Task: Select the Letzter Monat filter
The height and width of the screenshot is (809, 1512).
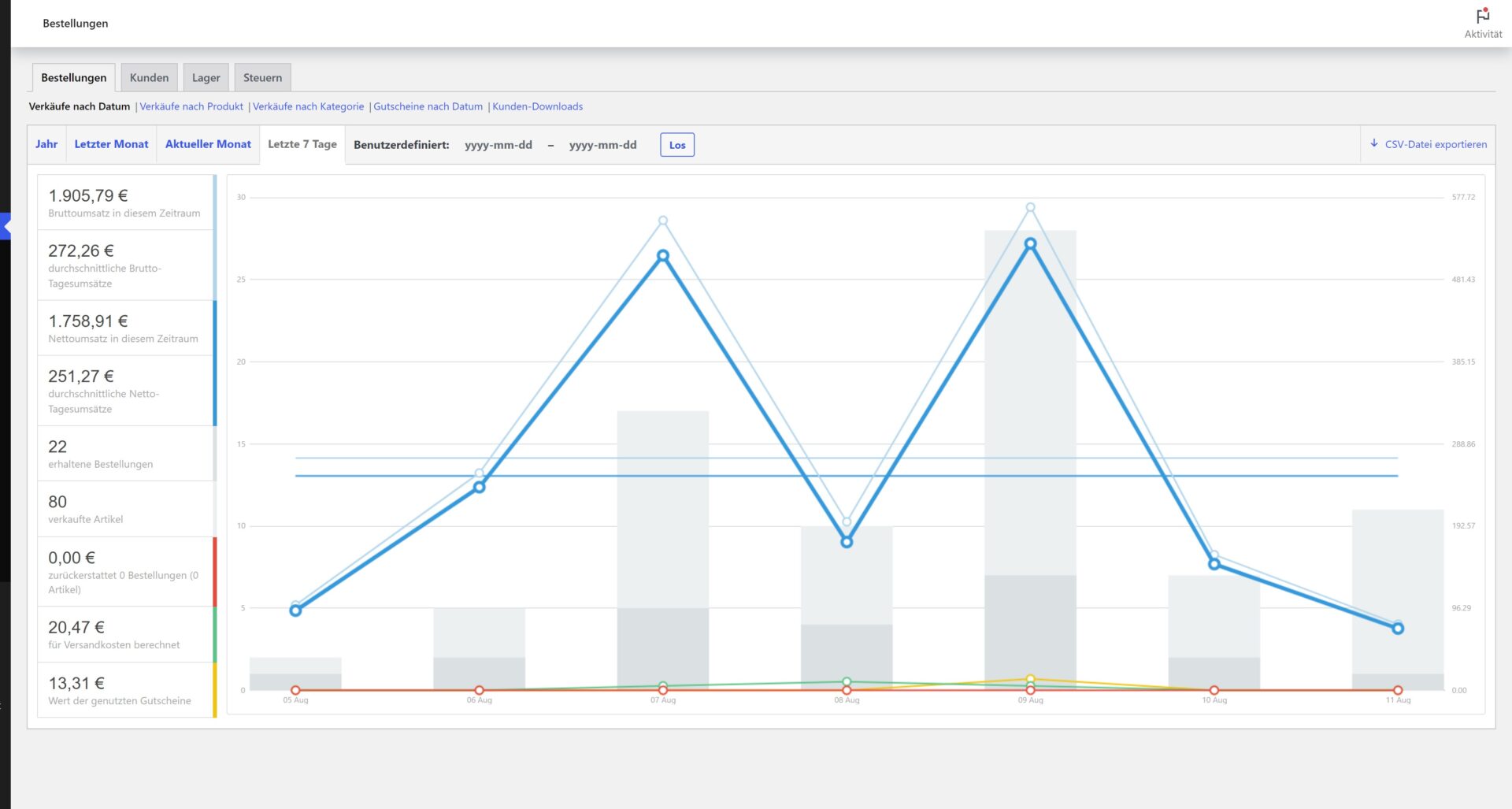Action: tap(111, 144)
